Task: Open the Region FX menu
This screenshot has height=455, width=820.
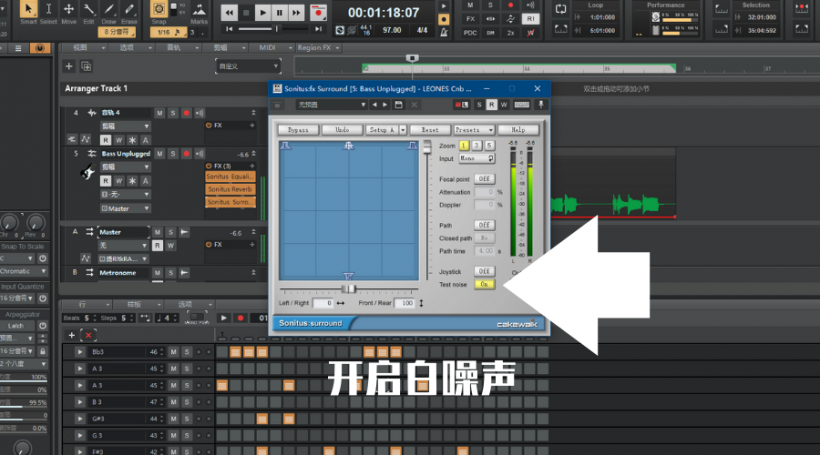Action: (318, 48)
